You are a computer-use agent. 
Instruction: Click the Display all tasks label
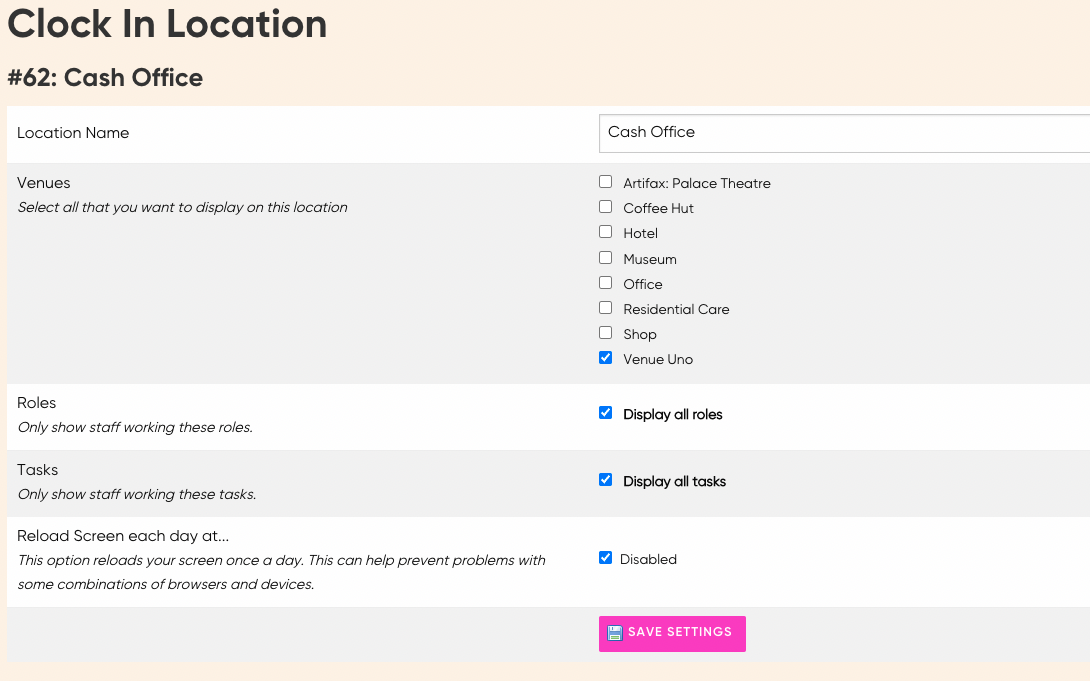coord(674,481)
